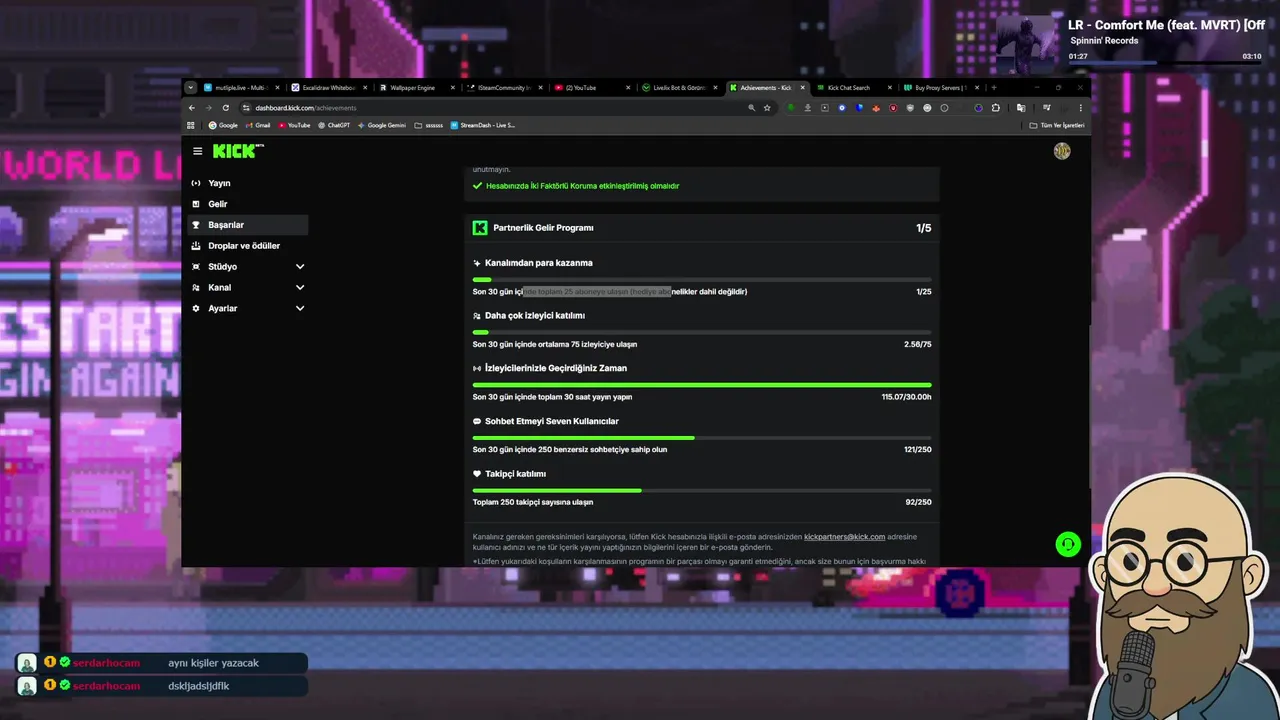This screenshot has height=720, width=1280.
Task: Click the translate page icon
Action: point(1021,108)
